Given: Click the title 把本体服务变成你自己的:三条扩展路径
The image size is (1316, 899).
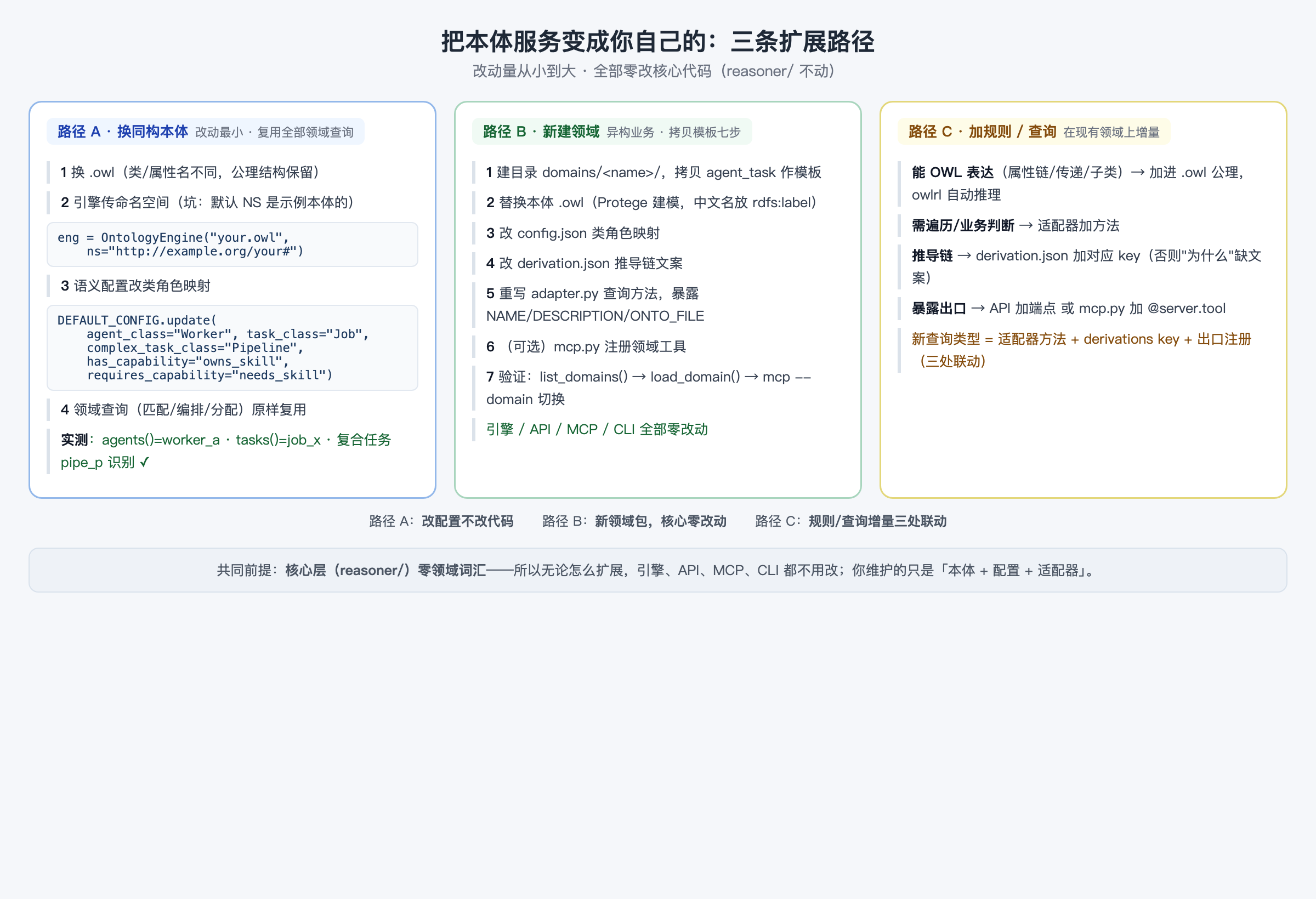Looking at the screenshot, I should [657, 41].
